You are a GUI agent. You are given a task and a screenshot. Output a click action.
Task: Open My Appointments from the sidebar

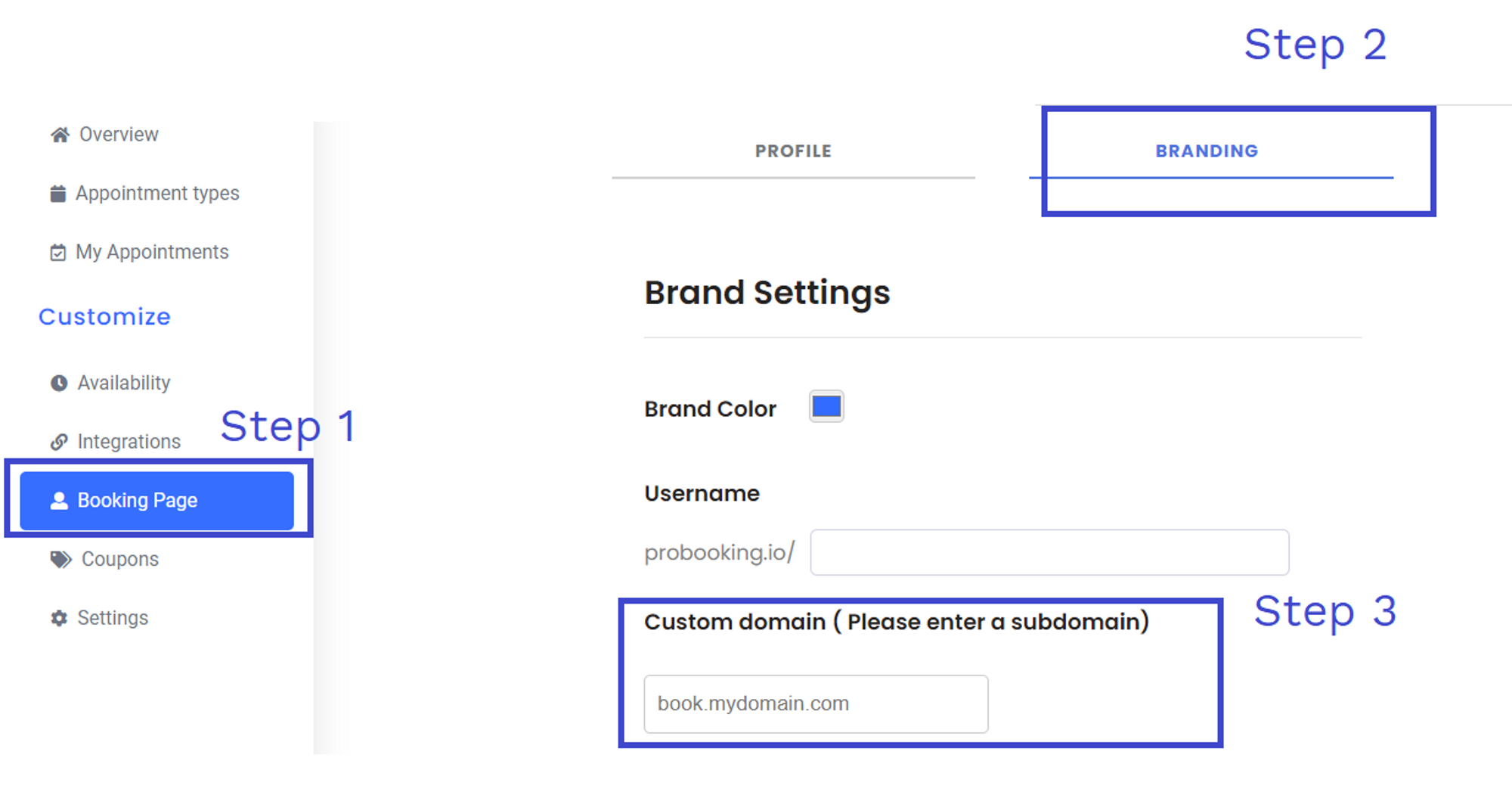(x=152, y=252)
